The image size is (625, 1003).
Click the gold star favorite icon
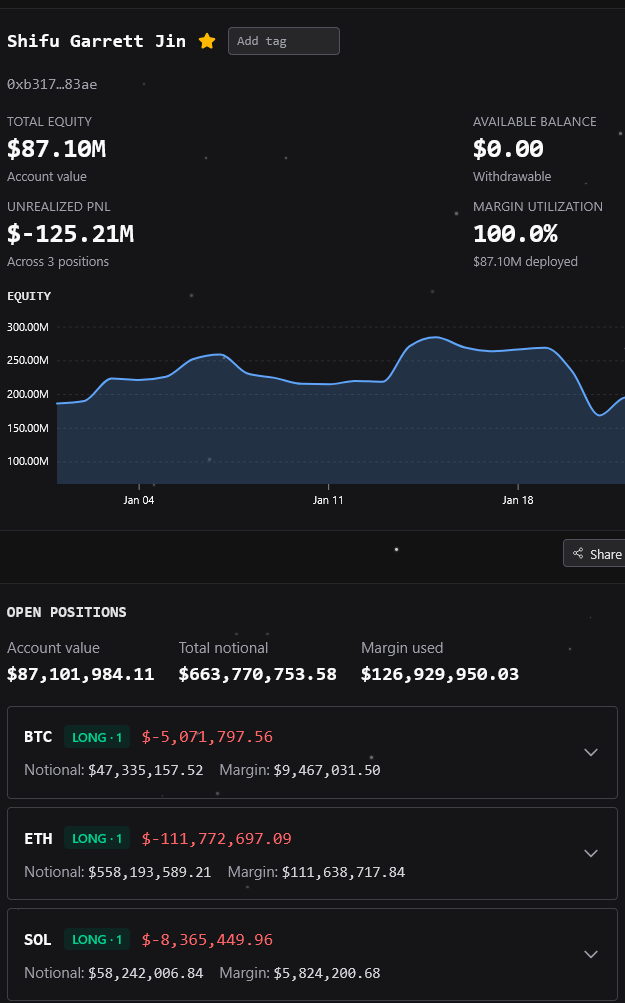[207, 41]
